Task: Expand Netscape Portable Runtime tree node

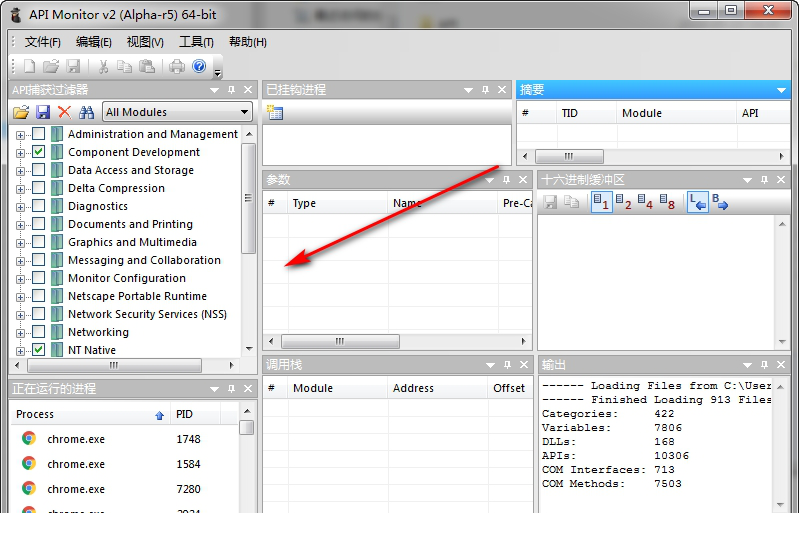Action: coord(20,297)
